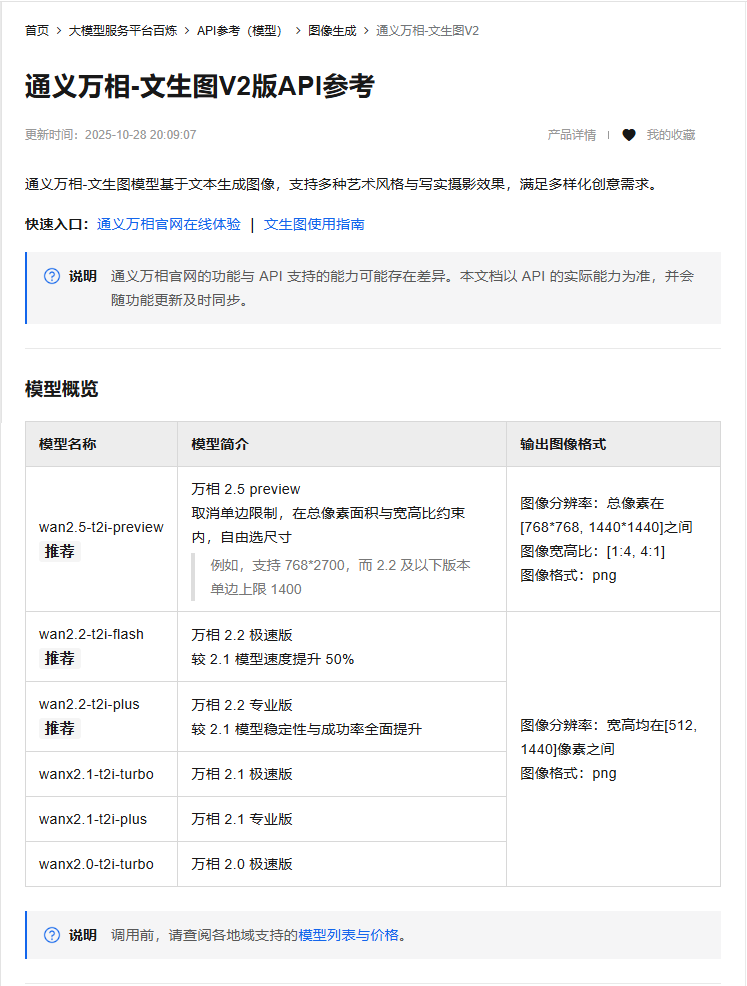
Task: Click 推荐 tag under wan2.2-t2i-flash
Action: pos(60,658)
